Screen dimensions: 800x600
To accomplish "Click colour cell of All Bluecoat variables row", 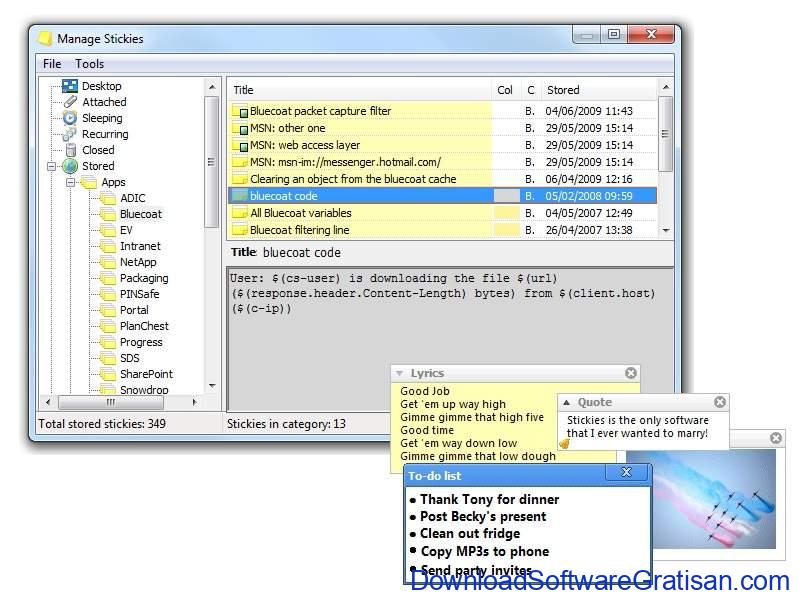I will coord(507,213).
